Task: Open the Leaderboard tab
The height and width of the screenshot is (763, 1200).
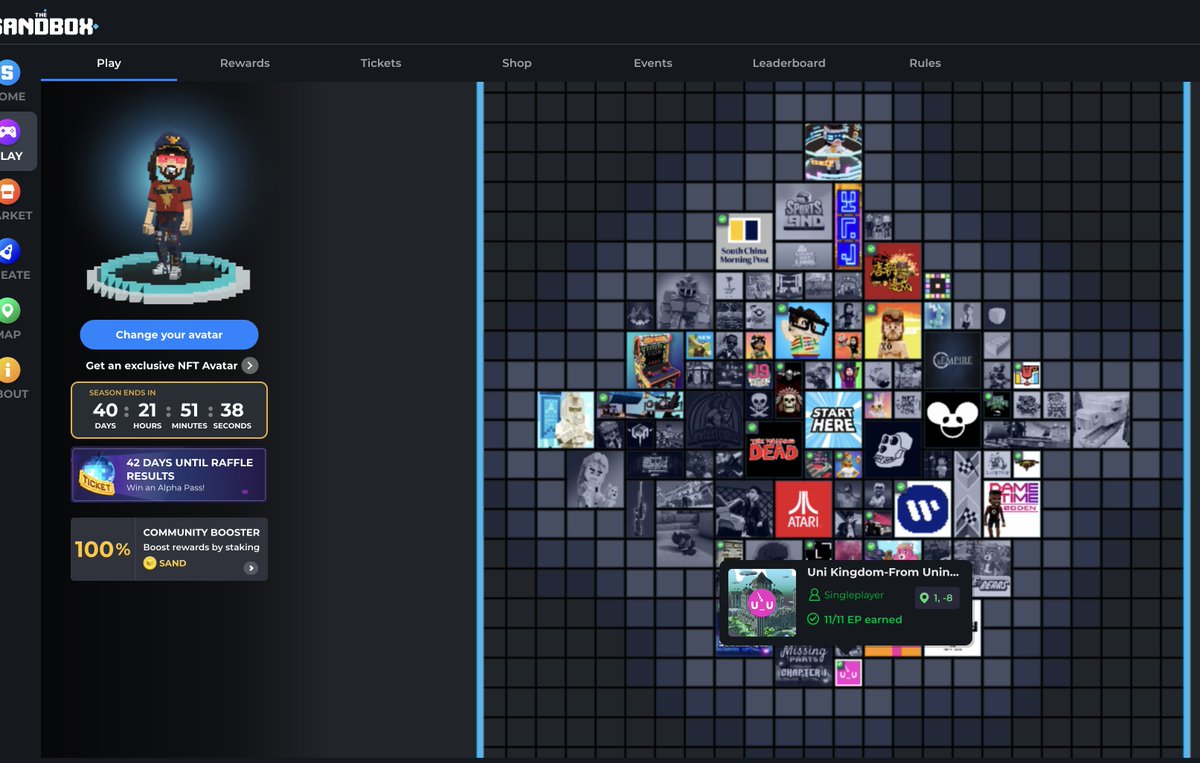Action: pyautogui.click(x=789, y=63)
